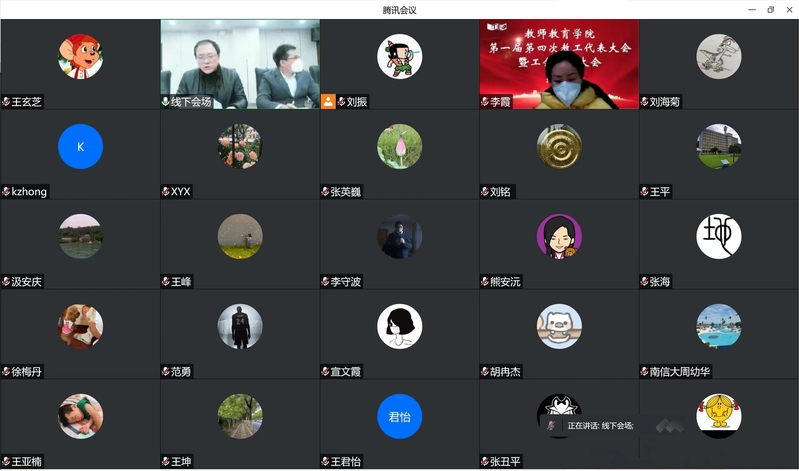The height and width of the screenshot is (471, 799).
Task: Click the blue K avatar of kzhong
Action: [x=81, y=147]
